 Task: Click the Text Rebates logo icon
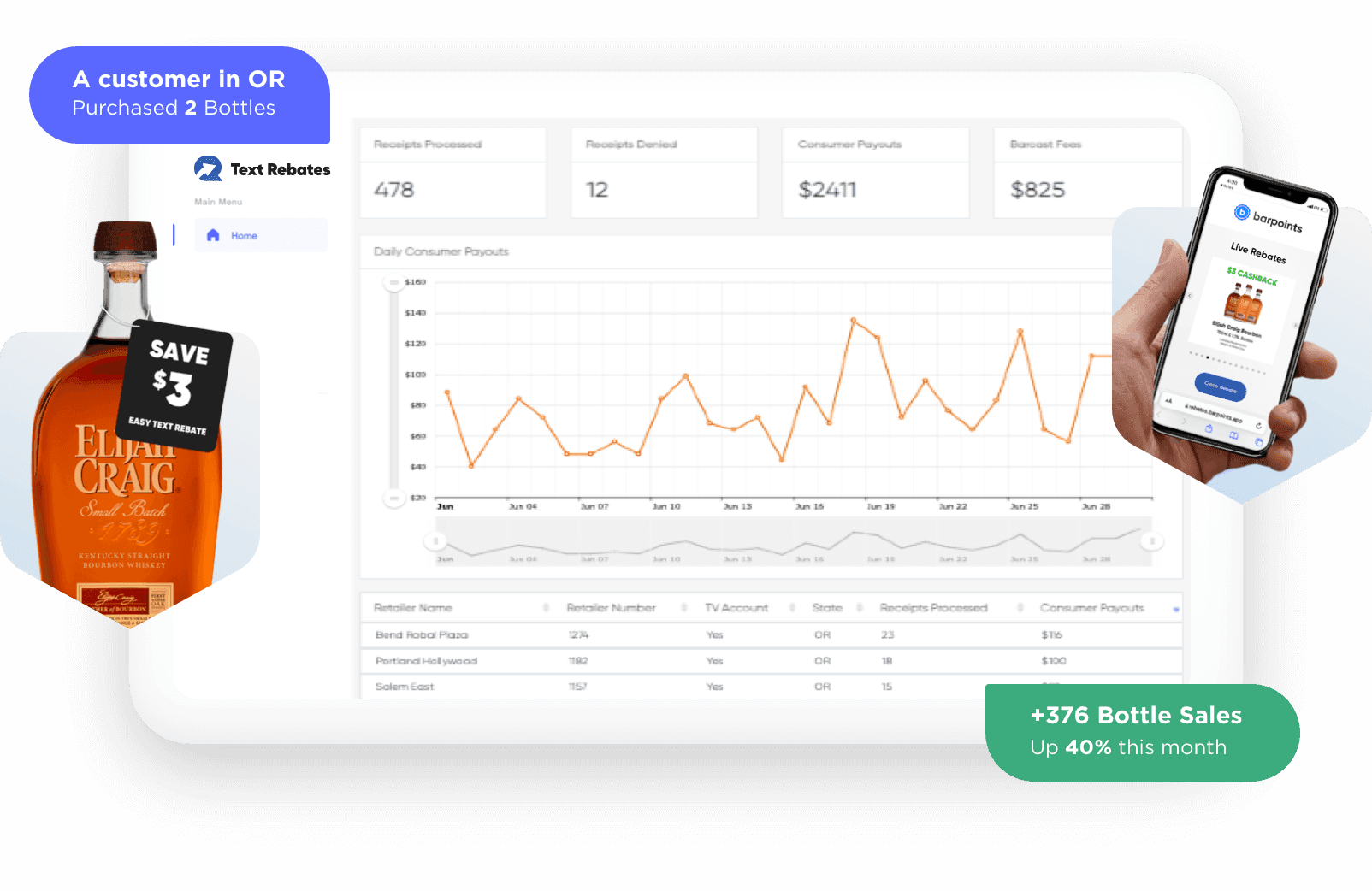[x=208, y=168]
